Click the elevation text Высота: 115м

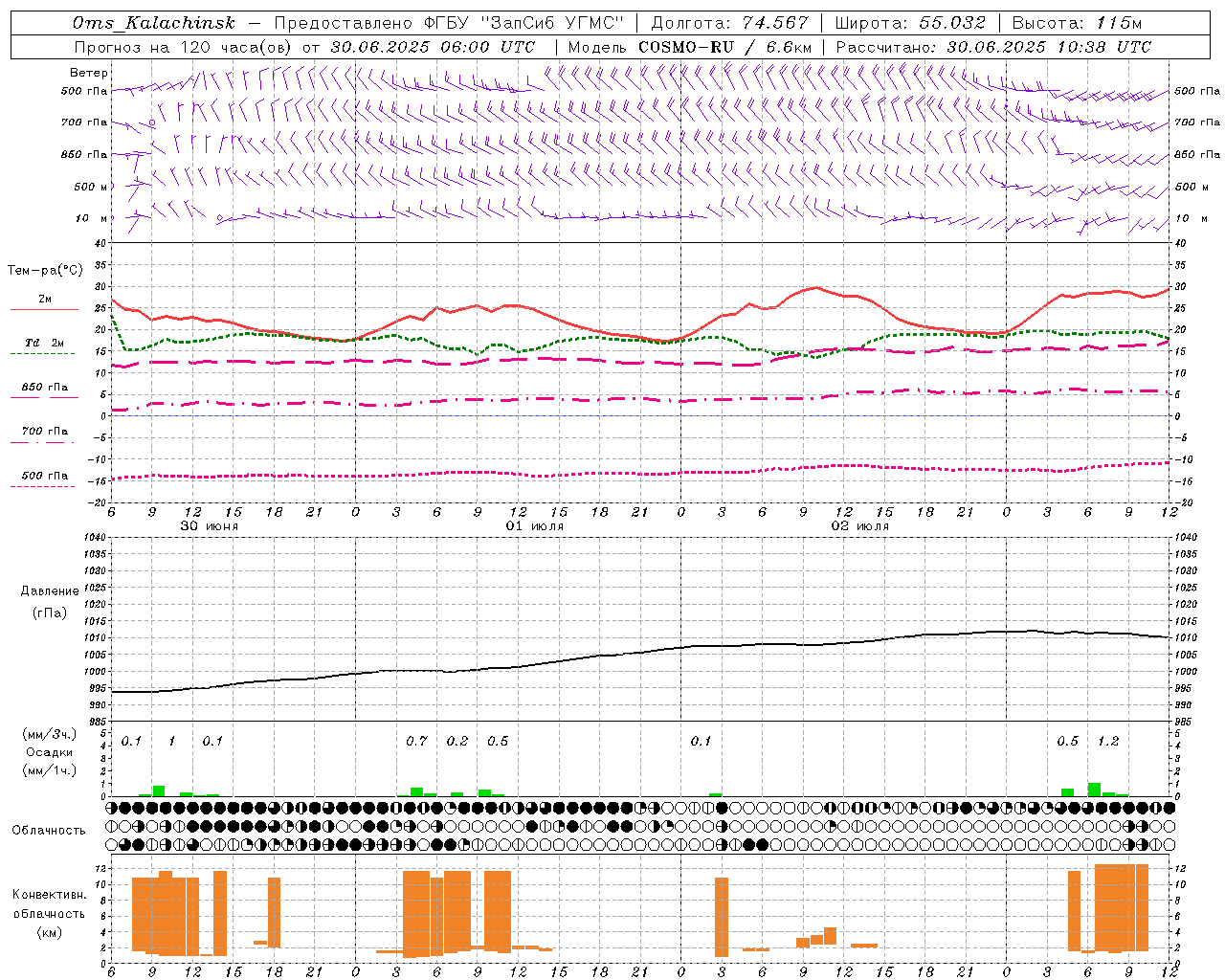pos(1077,24)
